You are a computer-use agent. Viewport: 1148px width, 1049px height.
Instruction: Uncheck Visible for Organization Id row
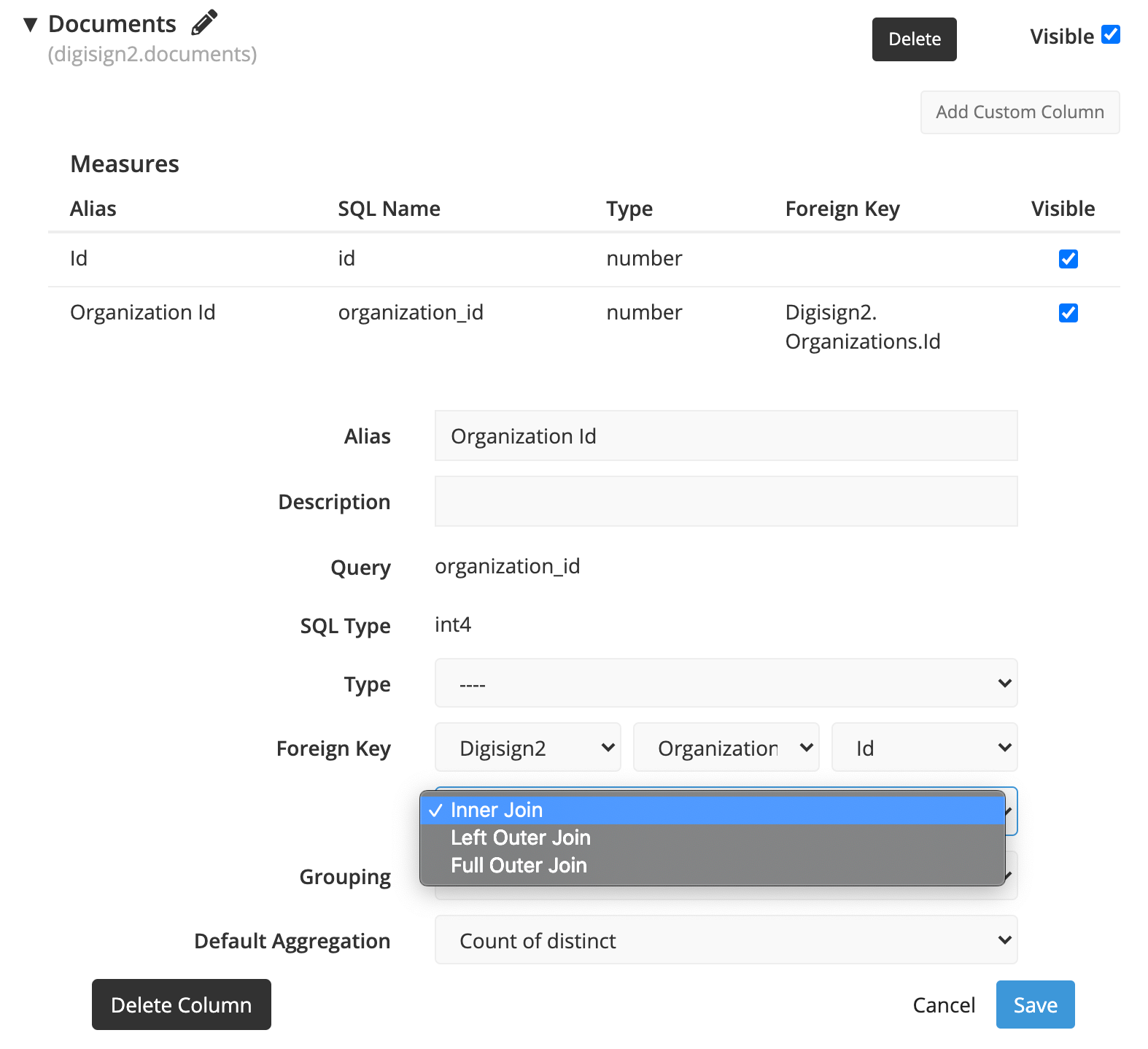(x=1069, y=313)
